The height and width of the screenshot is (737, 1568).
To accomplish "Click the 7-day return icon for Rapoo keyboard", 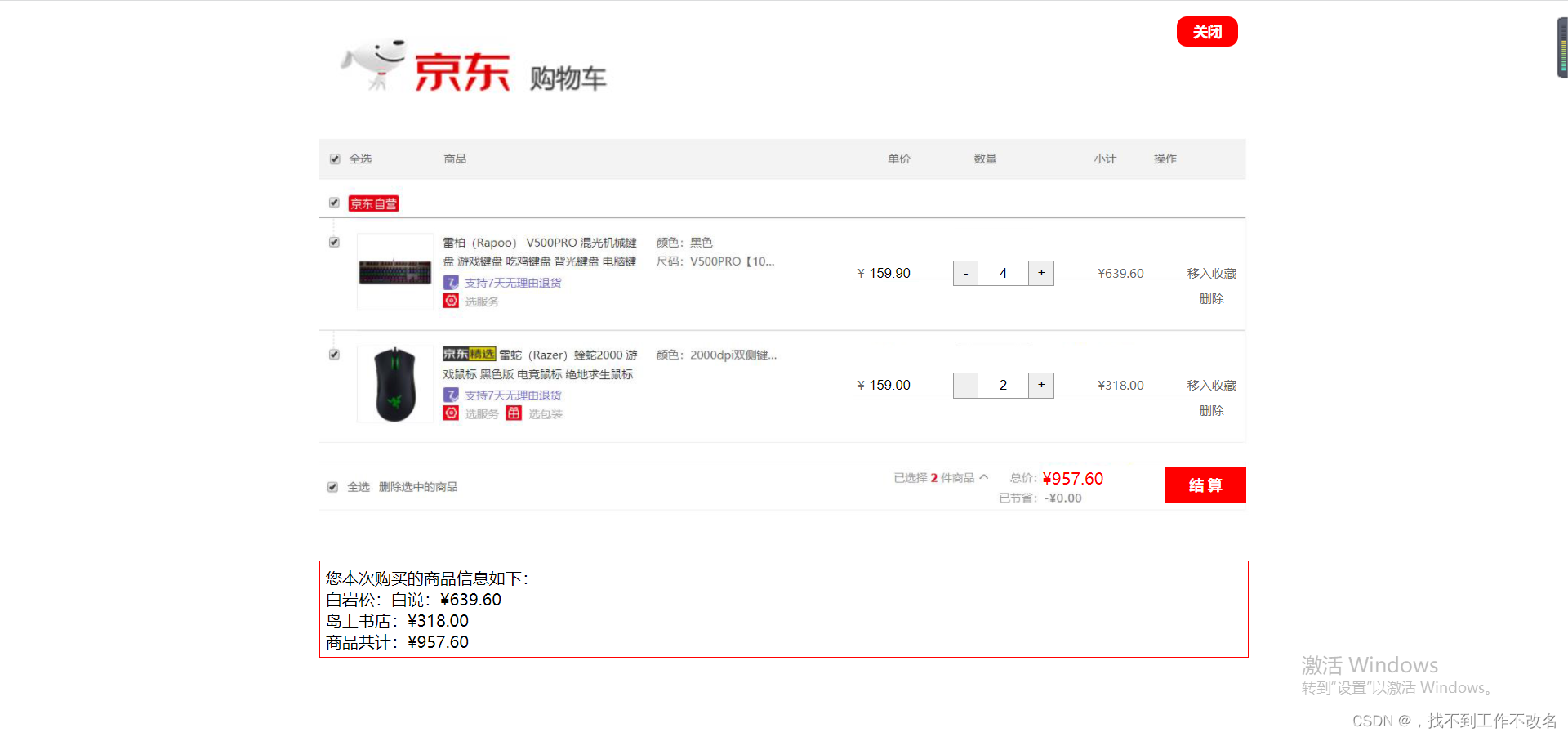I will pos(451,283).
